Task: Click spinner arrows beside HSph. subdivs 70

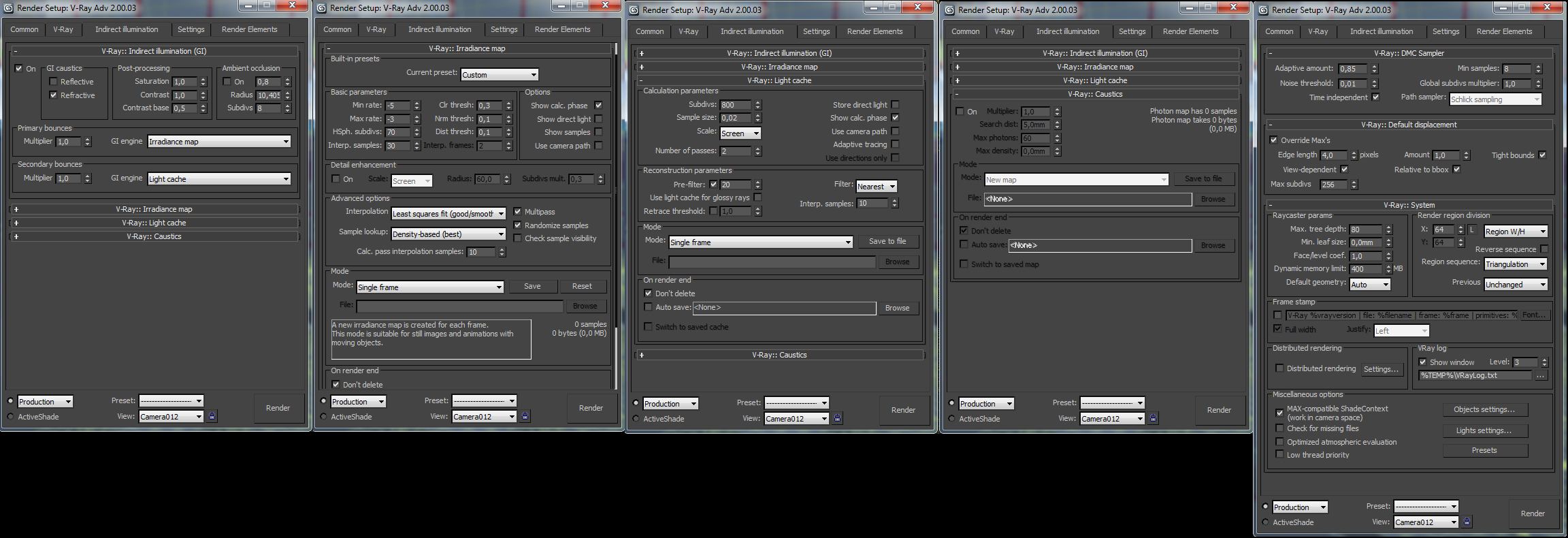Action: coord(416,132)
